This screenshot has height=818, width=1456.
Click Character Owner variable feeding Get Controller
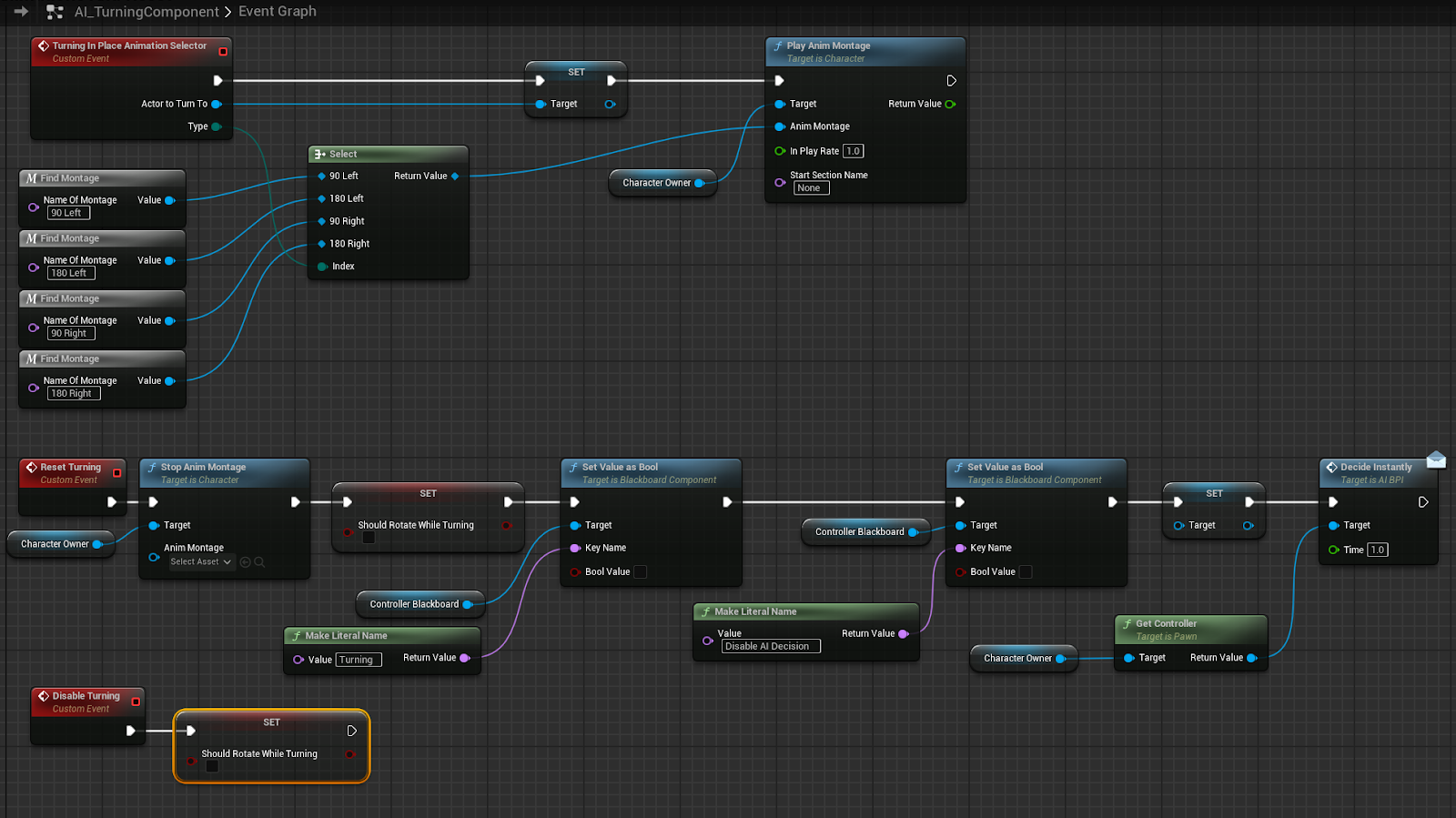pos(1024,658)
